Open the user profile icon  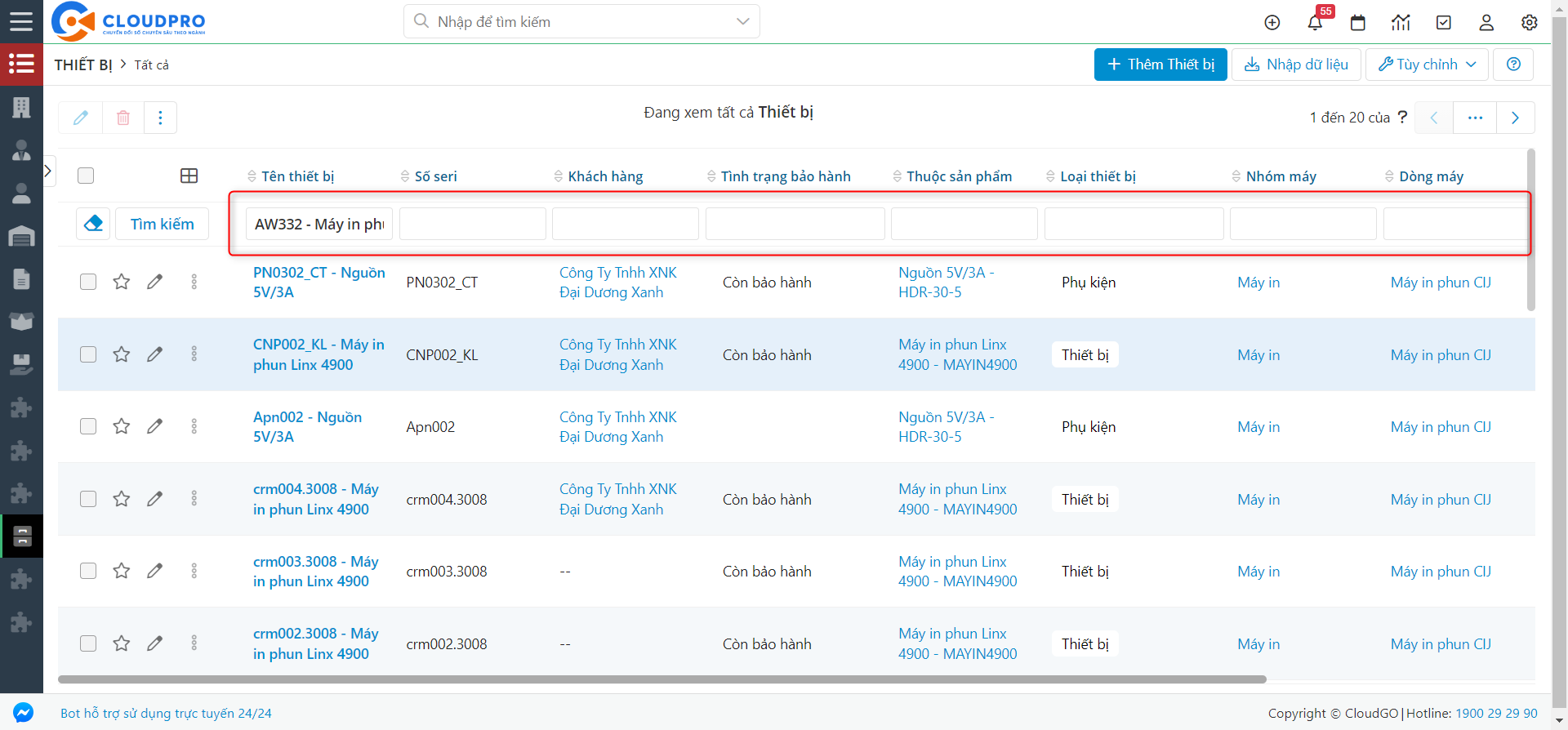[x=1486, y=23]
